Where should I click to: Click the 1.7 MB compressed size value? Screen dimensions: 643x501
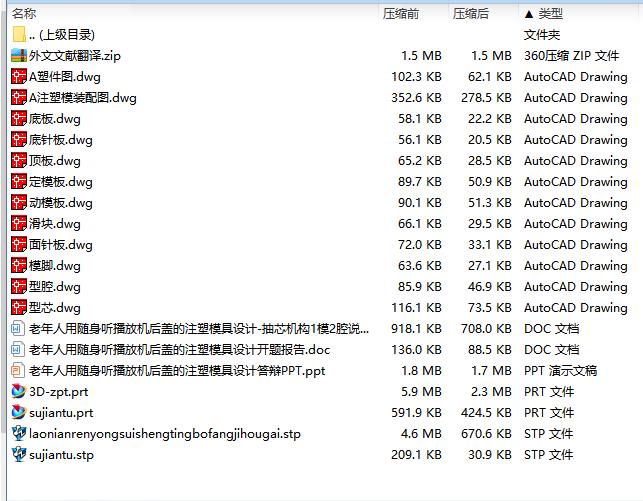tap(491, 371)
